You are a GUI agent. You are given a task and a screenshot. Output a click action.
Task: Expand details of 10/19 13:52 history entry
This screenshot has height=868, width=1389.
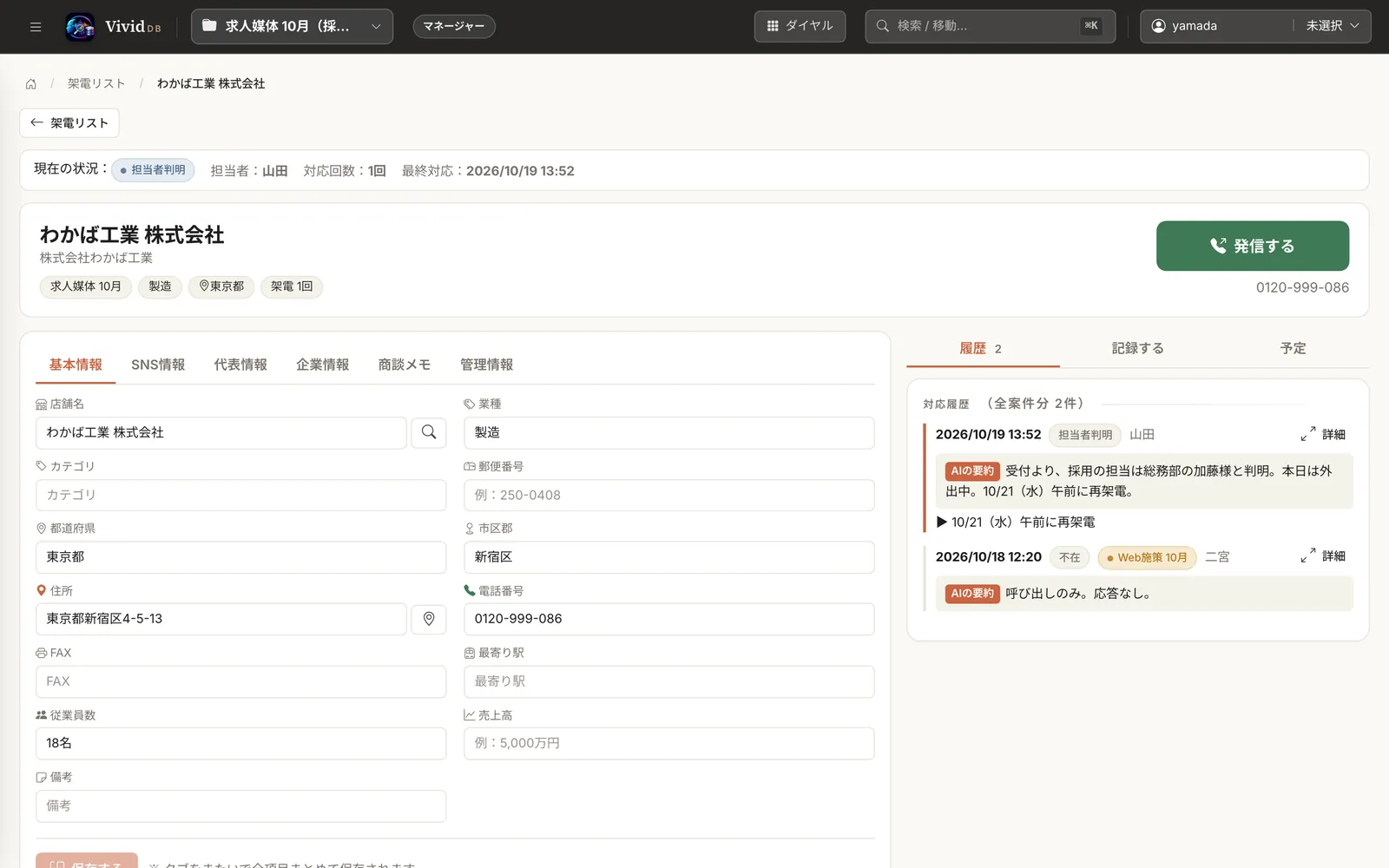(1323, 434)
